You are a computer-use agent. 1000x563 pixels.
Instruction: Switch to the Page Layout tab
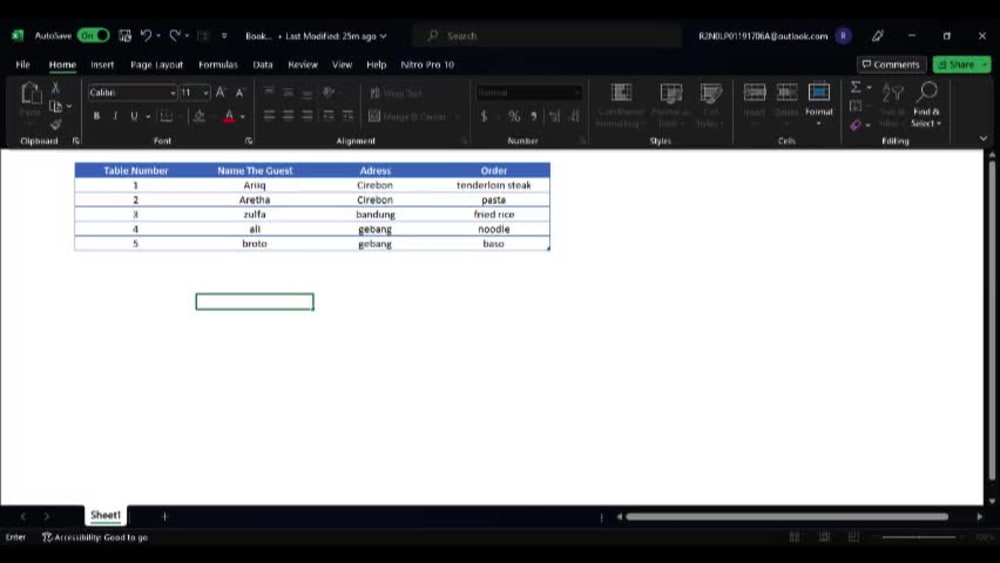point(156,64)
